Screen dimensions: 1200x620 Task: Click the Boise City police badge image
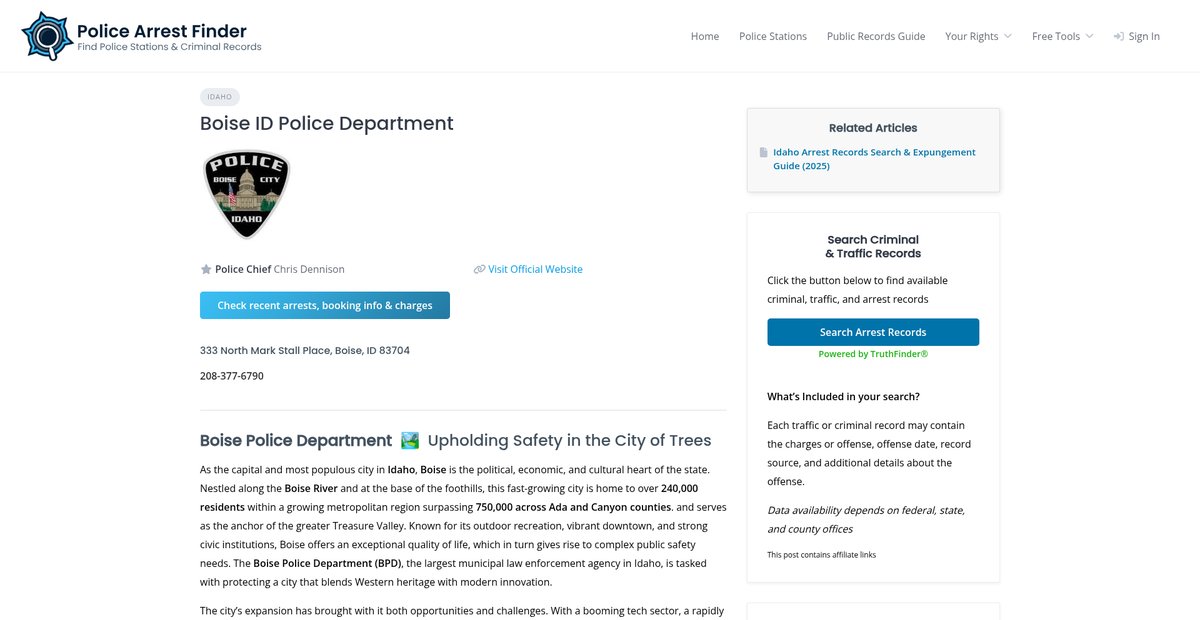pyautogui.click(x=247, y=194)
